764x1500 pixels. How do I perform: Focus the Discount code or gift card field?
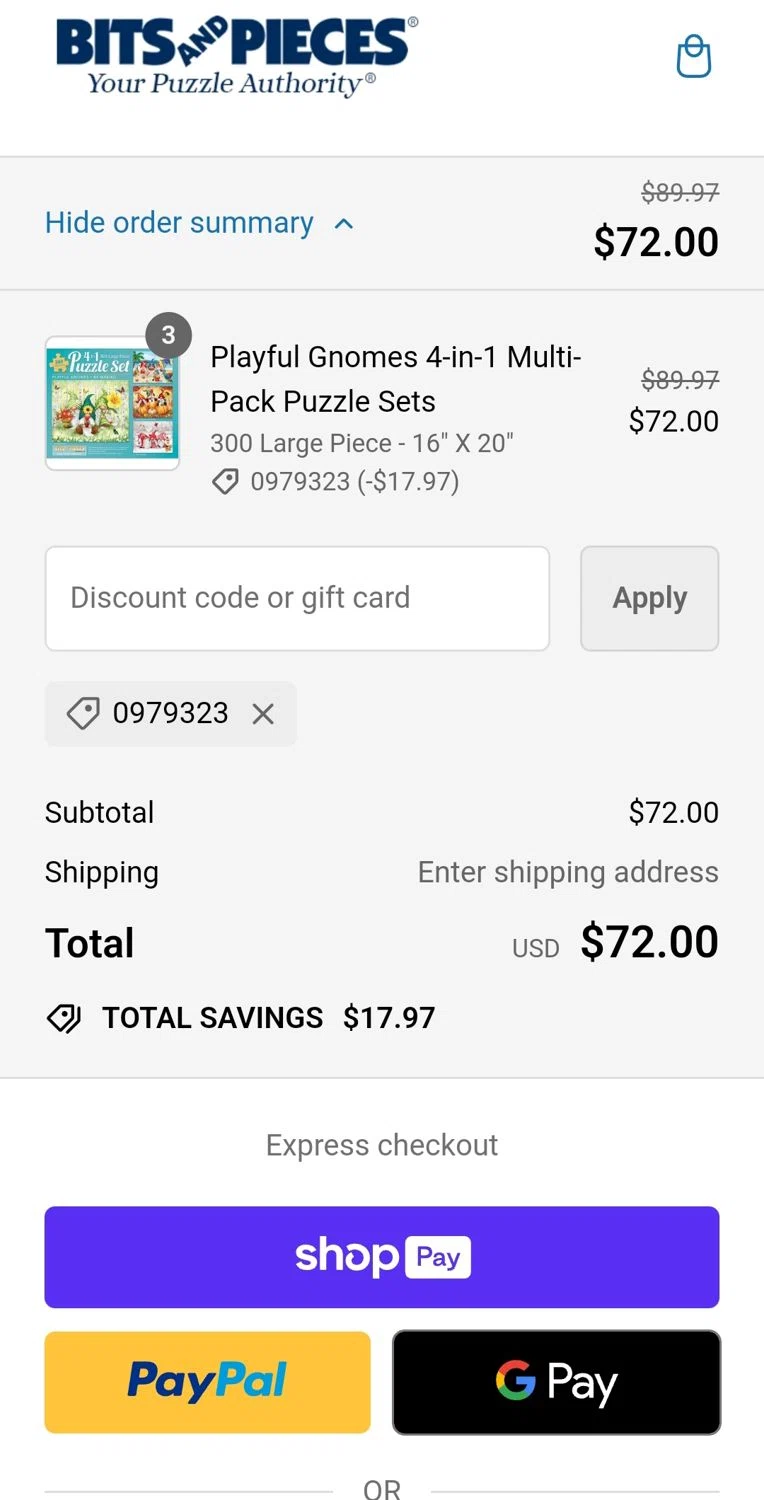tap(297, 598)
